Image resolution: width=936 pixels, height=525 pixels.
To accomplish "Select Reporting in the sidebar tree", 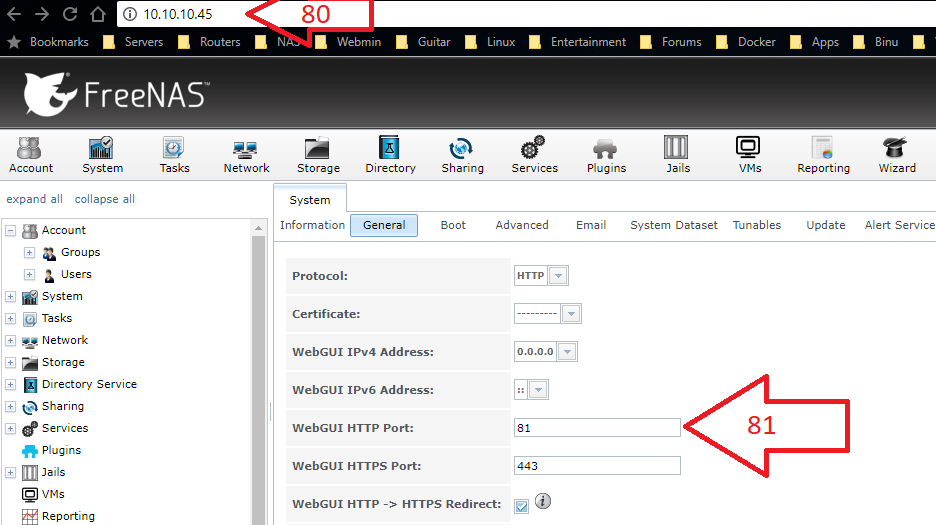I will [68, 516].
